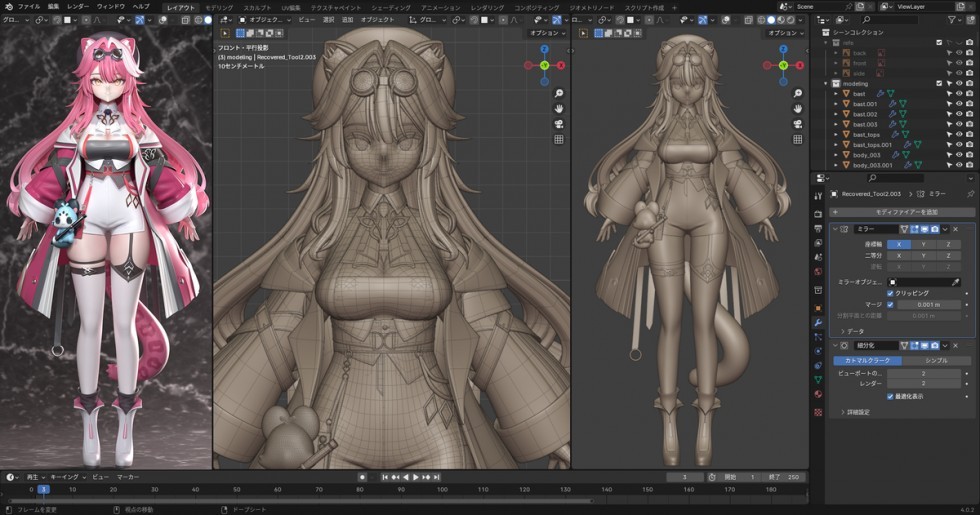Open the wrench Modifiers properties tab
This screenshot has height=515, width=980.
[x=819, y=323]
